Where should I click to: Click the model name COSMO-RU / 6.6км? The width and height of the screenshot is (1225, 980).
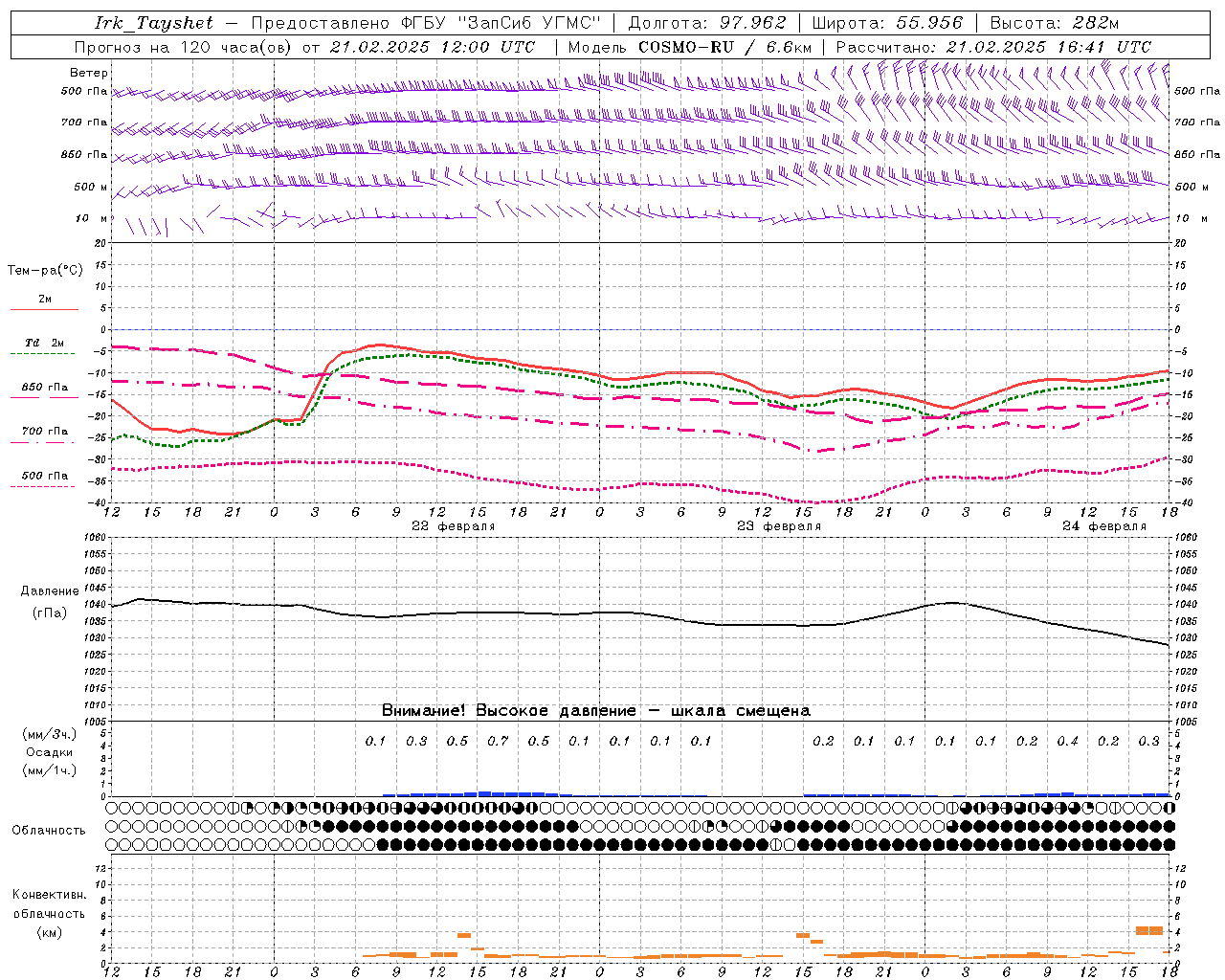click(725, 46)
